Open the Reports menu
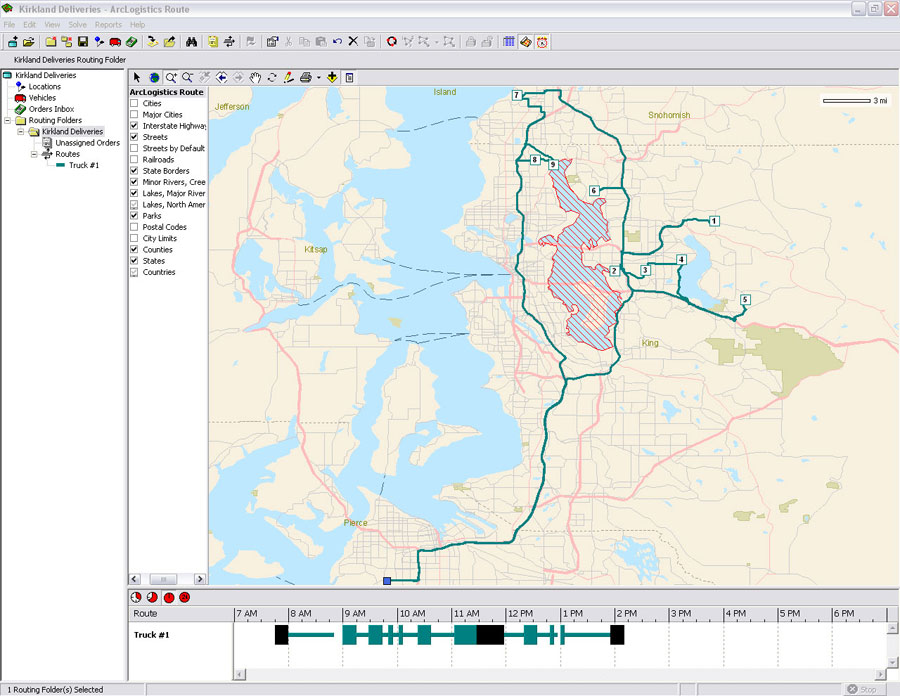 click(x=108, y=24)
